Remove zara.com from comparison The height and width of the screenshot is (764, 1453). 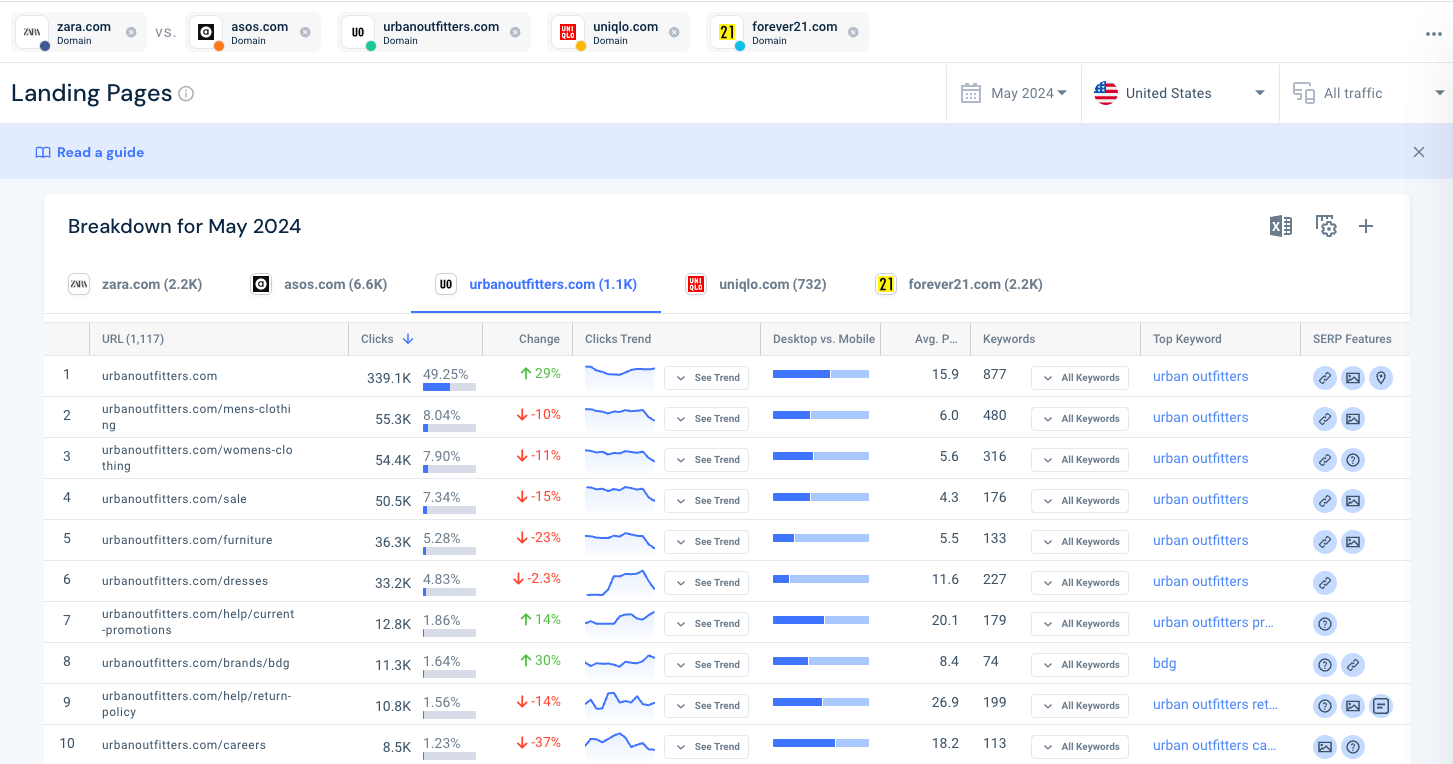click(x=131, y=32)
